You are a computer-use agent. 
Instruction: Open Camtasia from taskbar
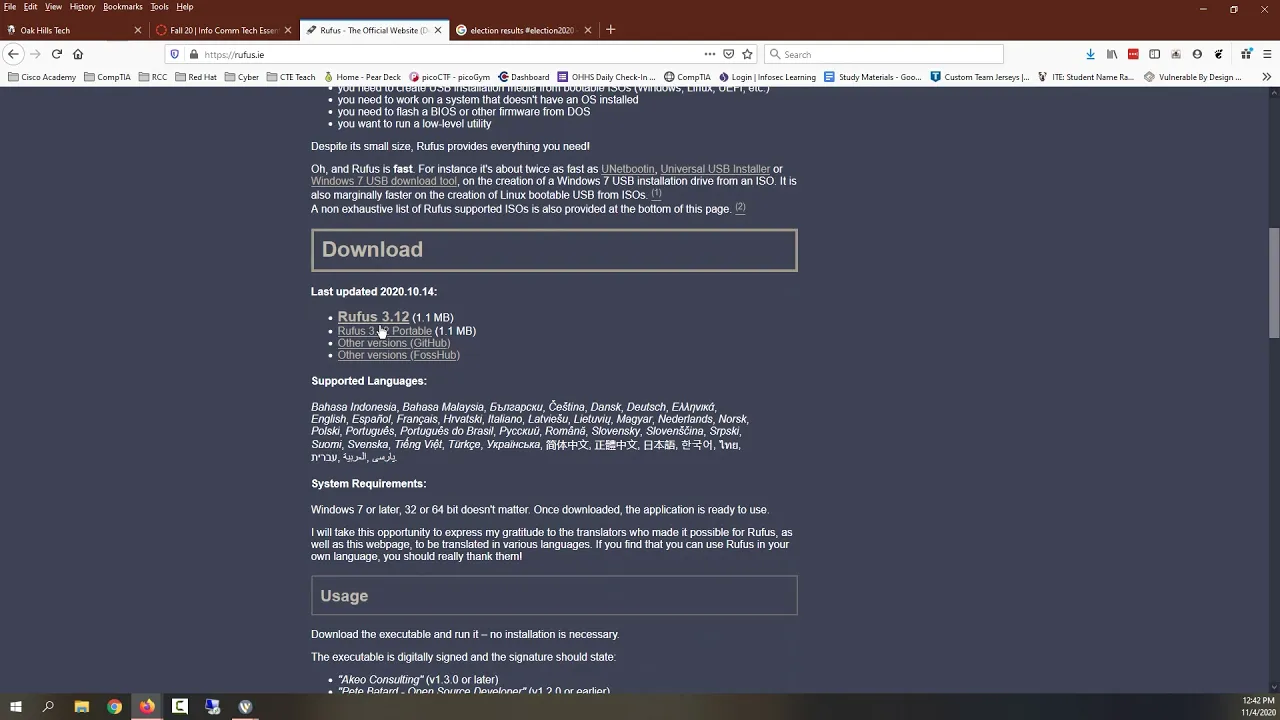[180, 707]
